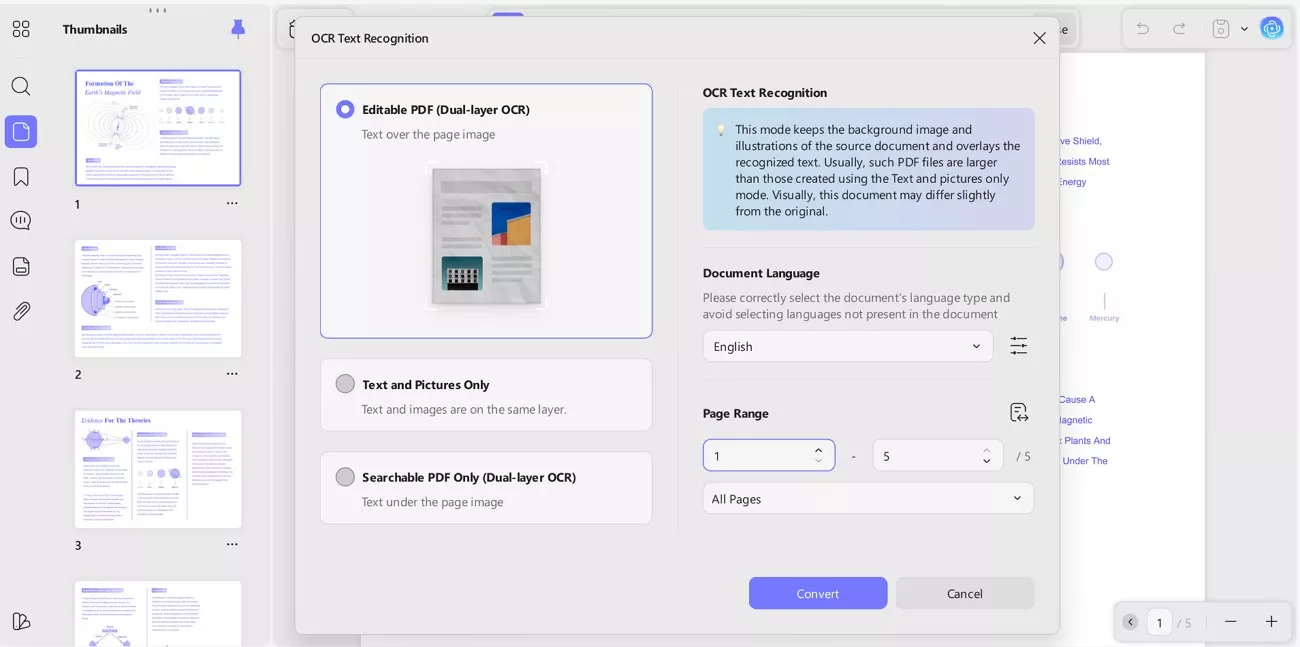This screenshot has width=1300, height=647.
Task: Open the bookmarks panel icon
Action: [x=21, y=177]
